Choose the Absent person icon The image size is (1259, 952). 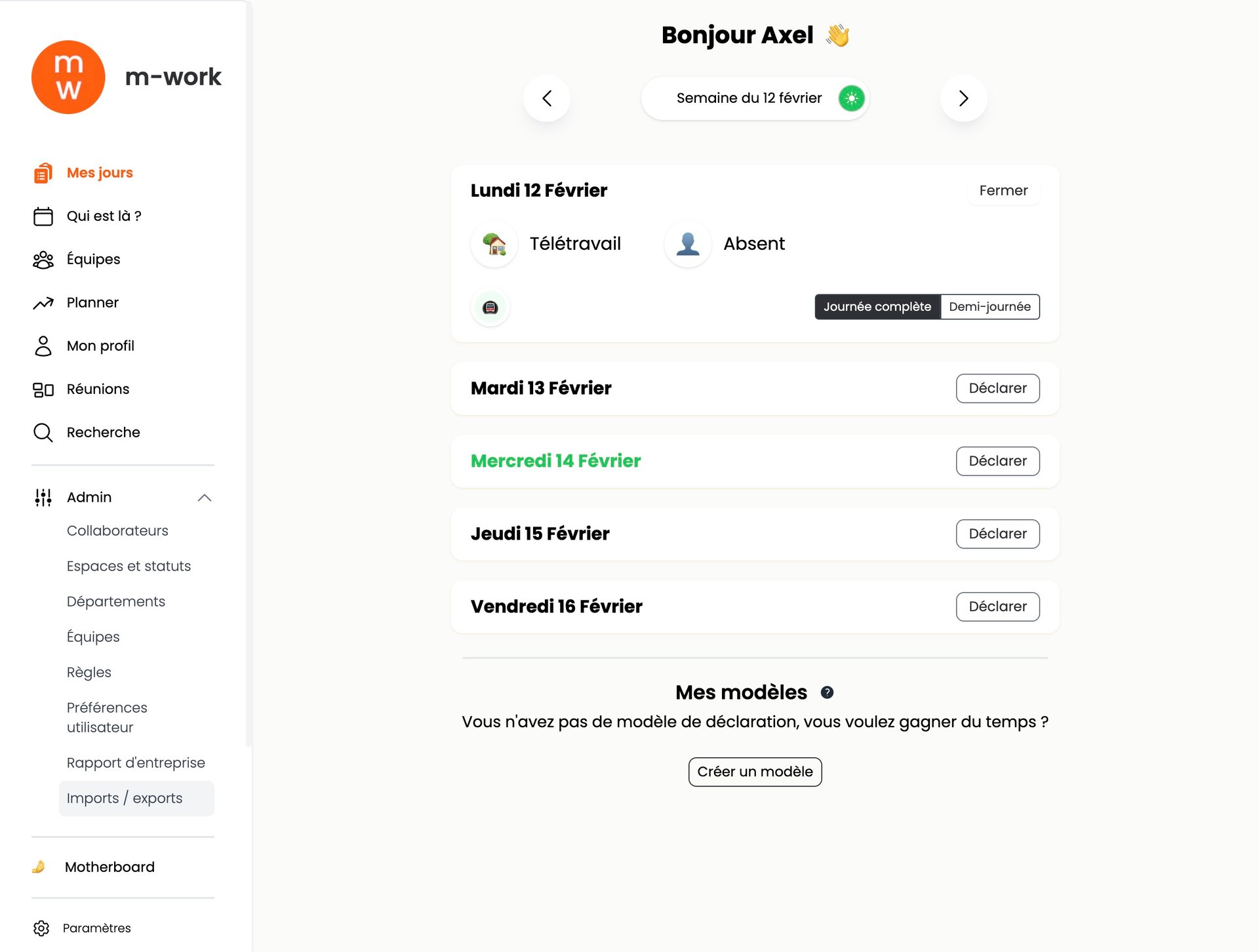coord(688,244)
